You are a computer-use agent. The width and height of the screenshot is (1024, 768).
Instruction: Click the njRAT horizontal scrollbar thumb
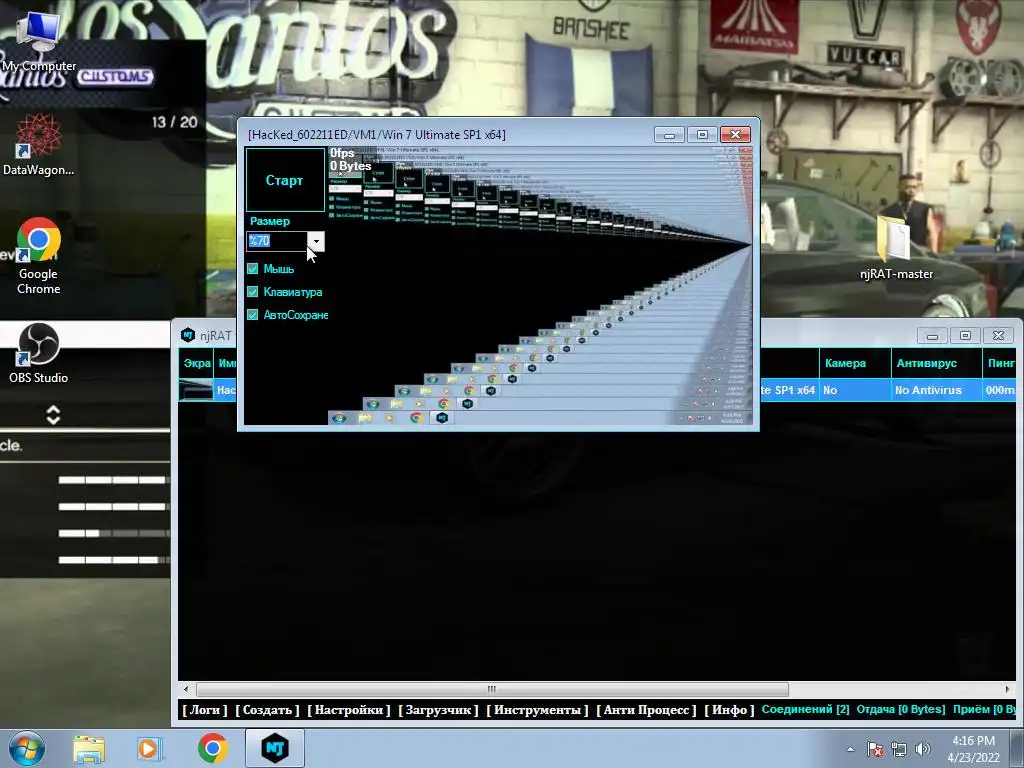(492, 689)
